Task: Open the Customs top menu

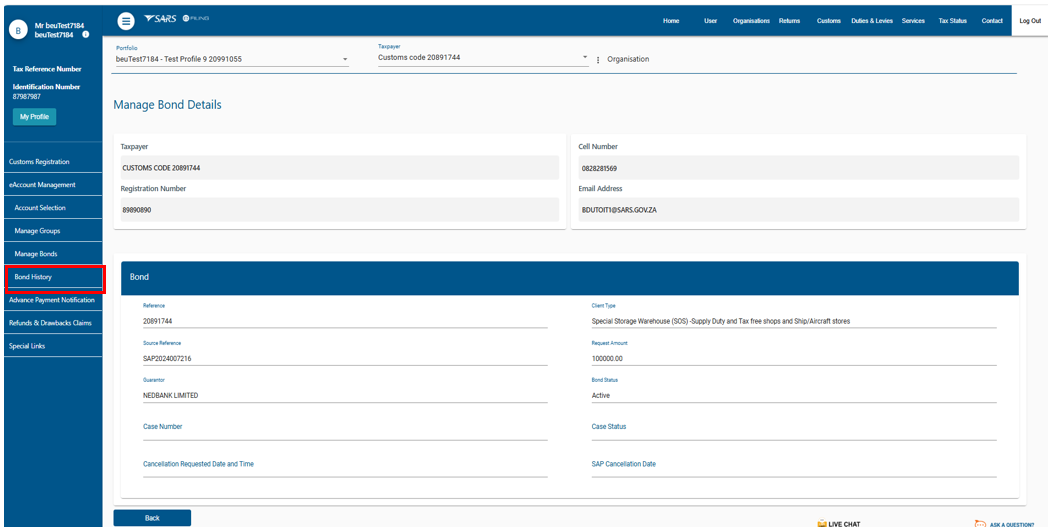Action: click(828, 21)
